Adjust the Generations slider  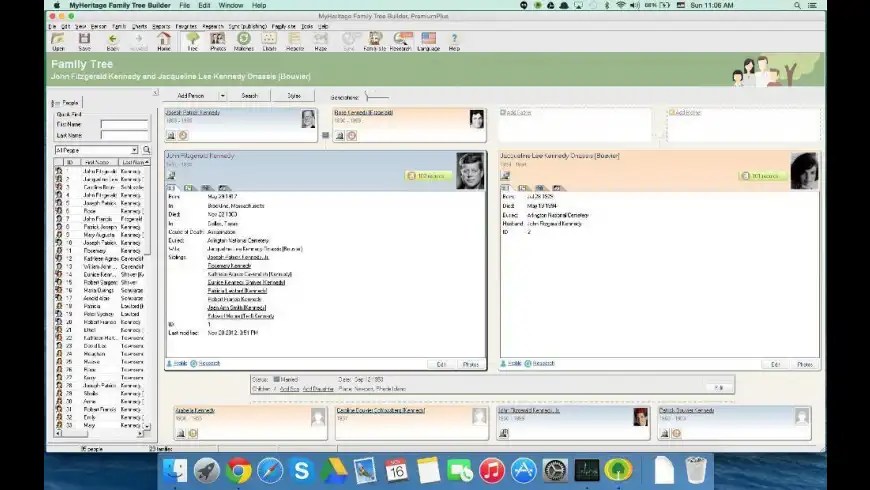[x=377, y=97]
